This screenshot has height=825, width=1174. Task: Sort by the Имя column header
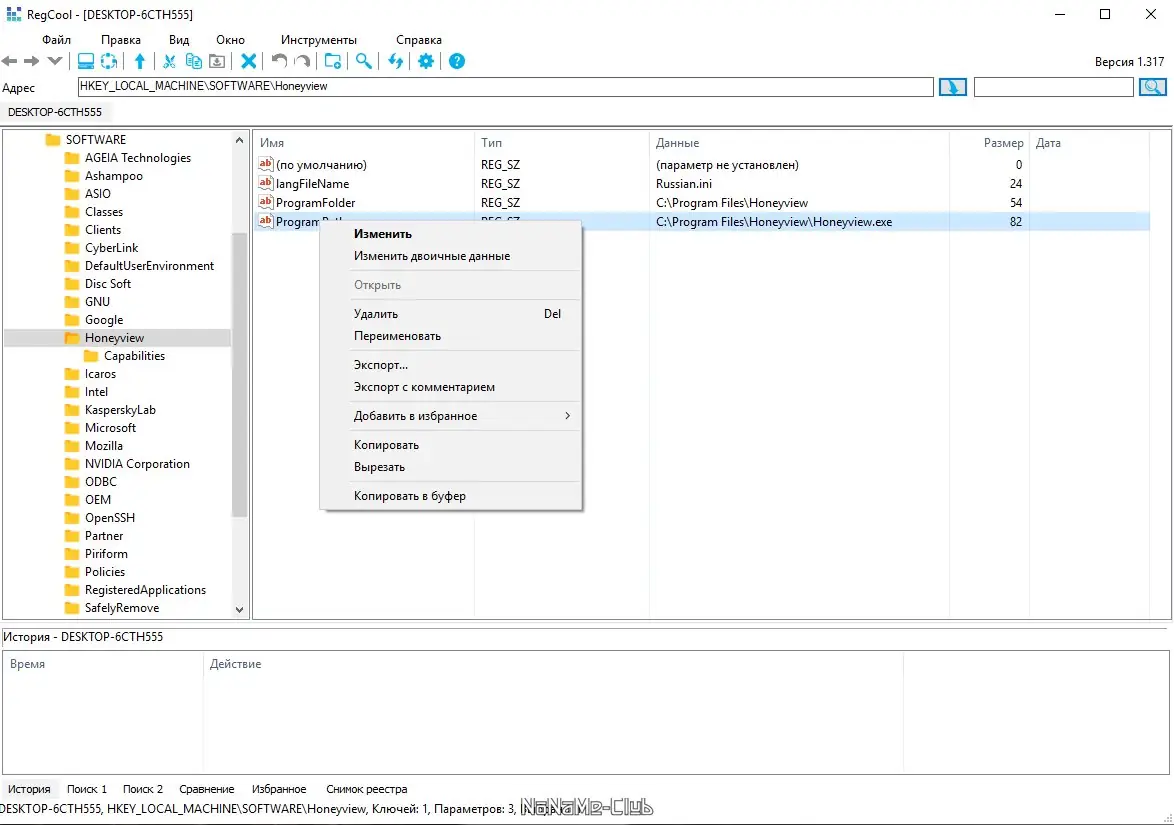[x=364, y=142]
